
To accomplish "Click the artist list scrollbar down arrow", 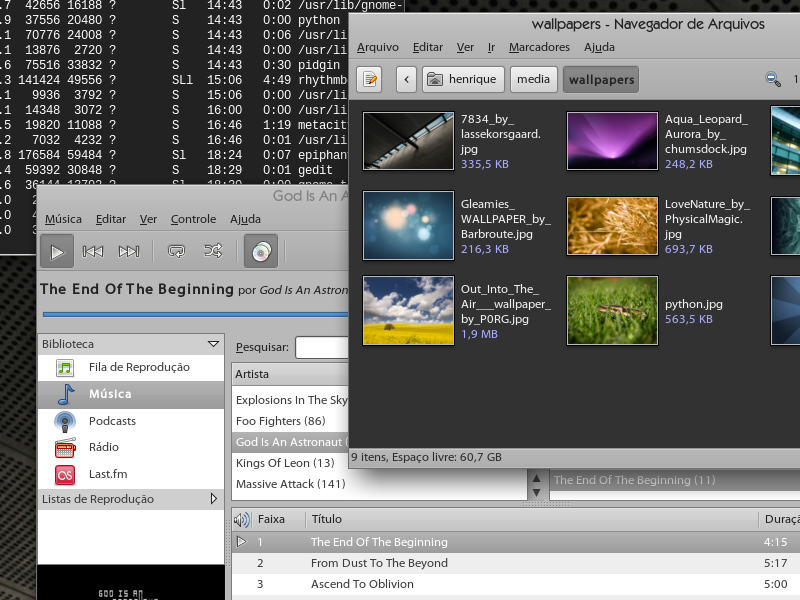I will click(536, 492).
